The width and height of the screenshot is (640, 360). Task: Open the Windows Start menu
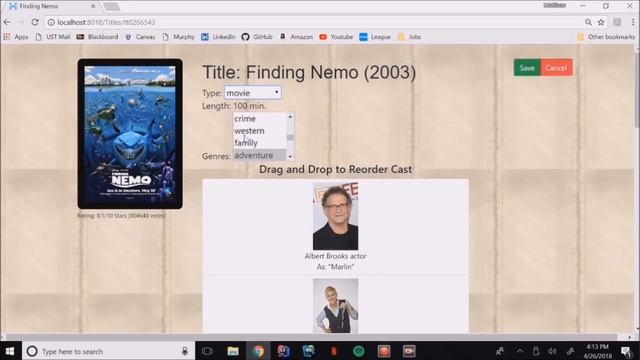(10, 351)
